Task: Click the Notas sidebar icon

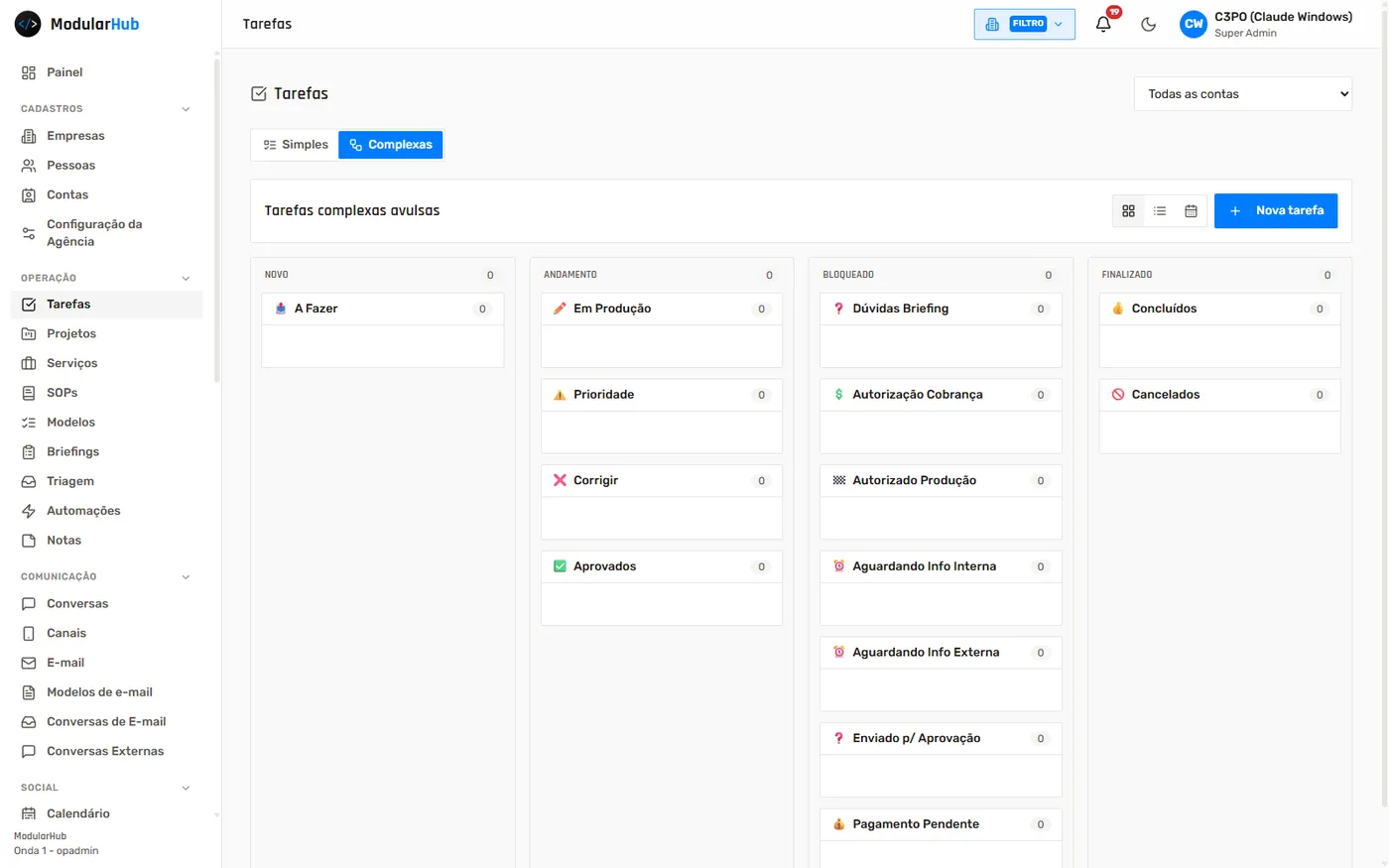Action: click(29, 541)
